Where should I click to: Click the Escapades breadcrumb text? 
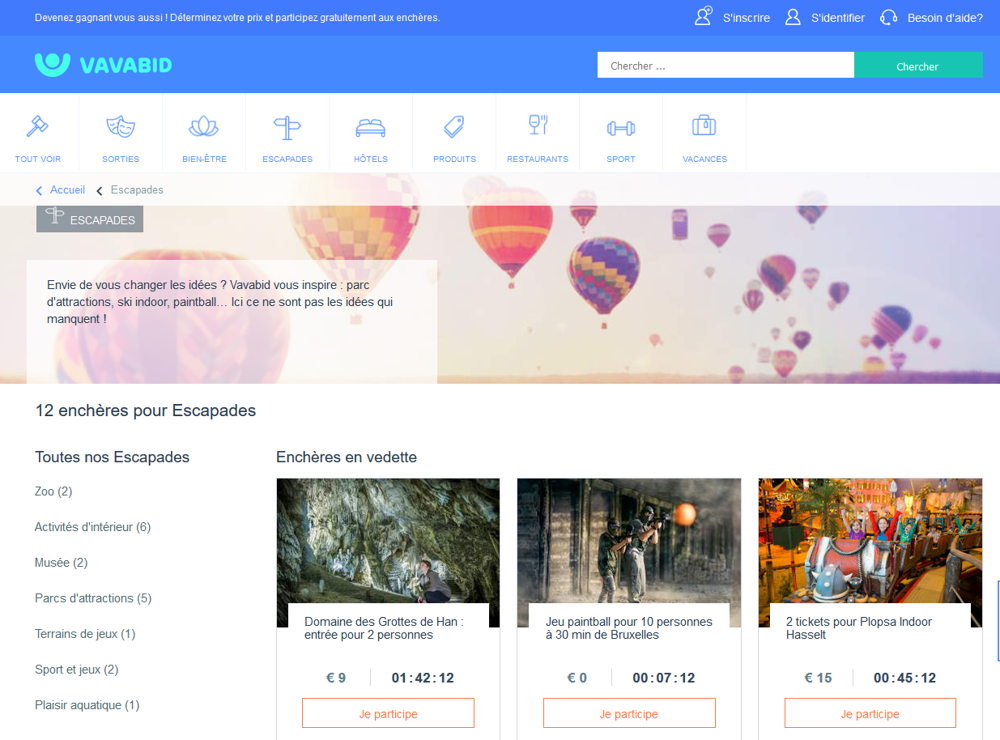coord(137,189)
